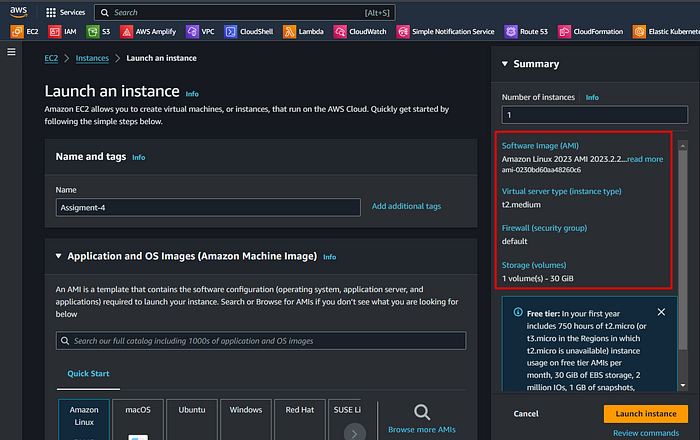
Task: Open CloudWatch from the favorites bar
Action: [x=360, y=32]
